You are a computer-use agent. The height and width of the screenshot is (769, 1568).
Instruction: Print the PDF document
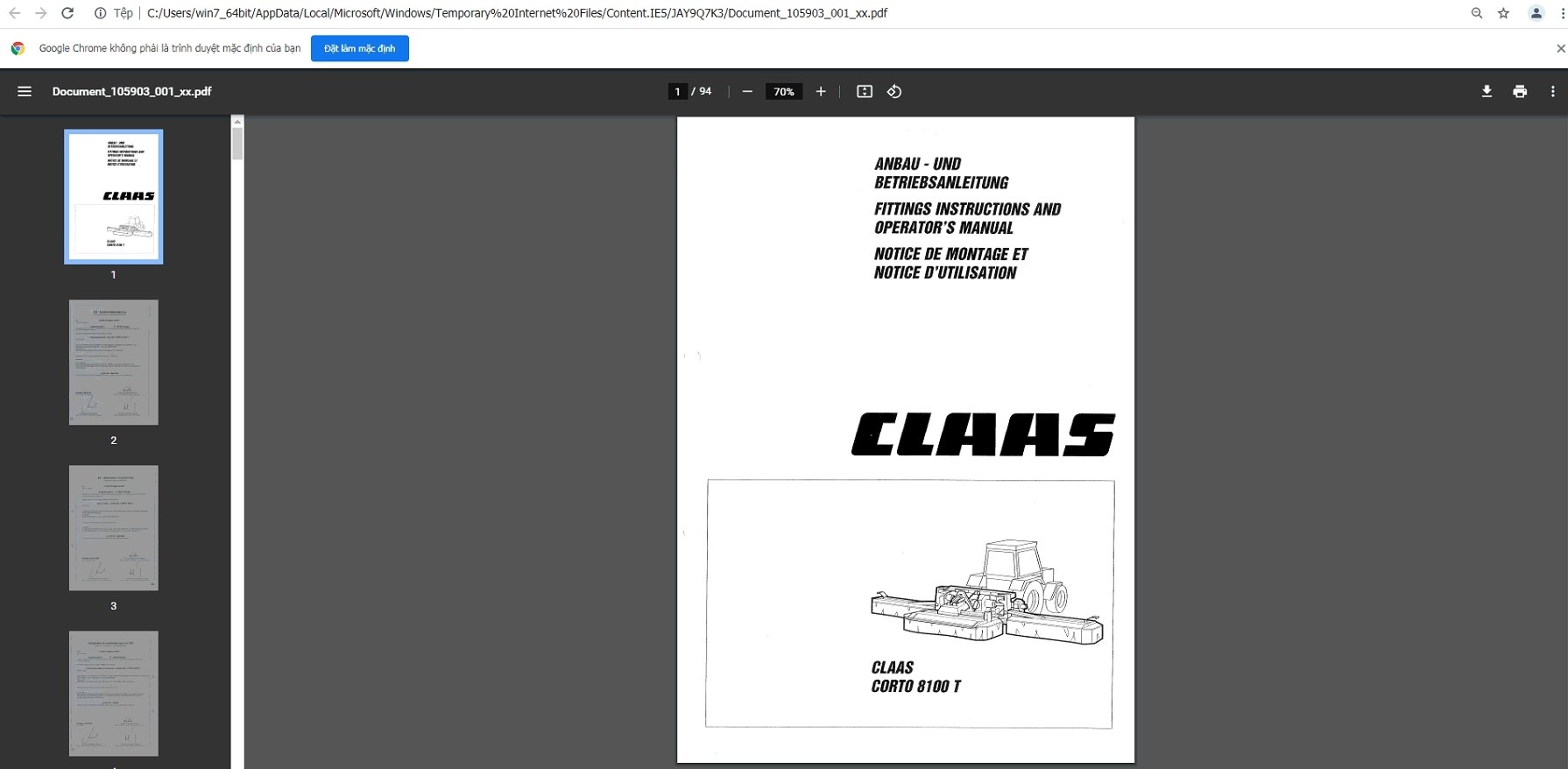pos(1520,91)
